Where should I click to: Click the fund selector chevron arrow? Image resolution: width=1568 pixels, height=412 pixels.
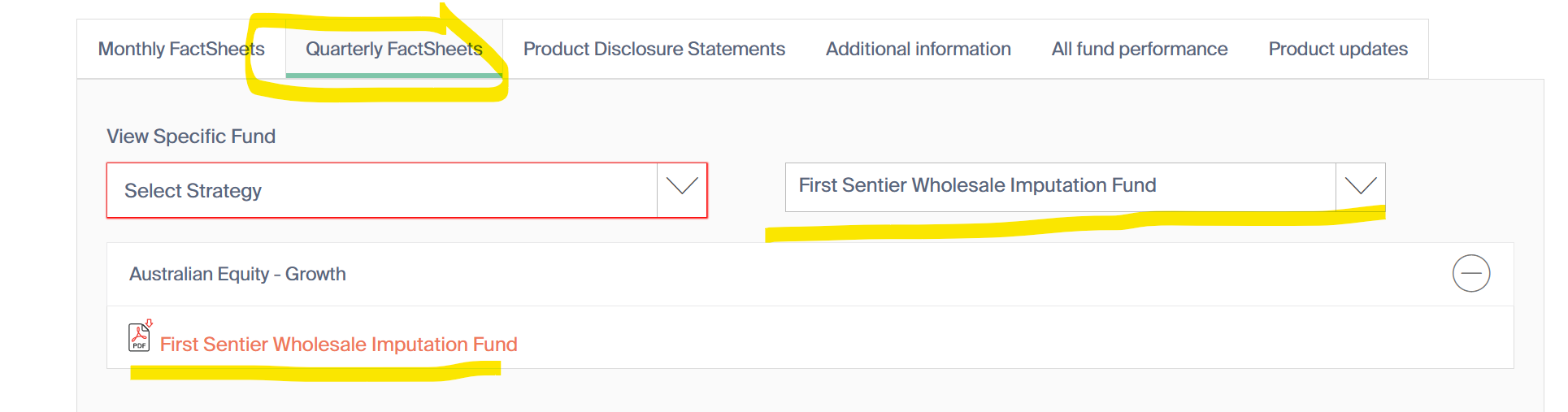1360,186
